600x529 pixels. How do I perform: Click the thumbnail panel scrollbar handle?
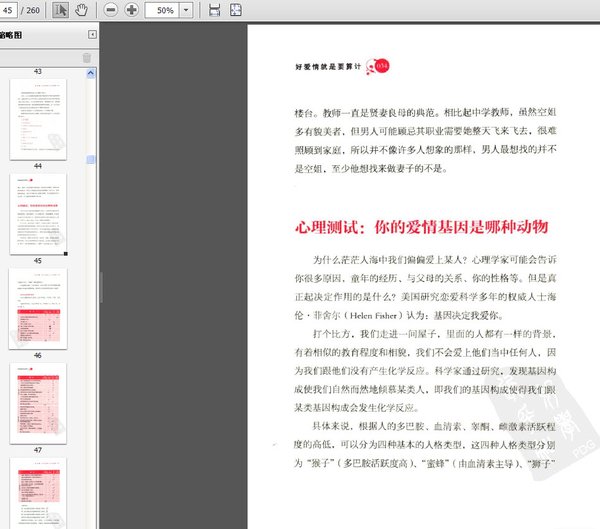[x=91, y=159]
